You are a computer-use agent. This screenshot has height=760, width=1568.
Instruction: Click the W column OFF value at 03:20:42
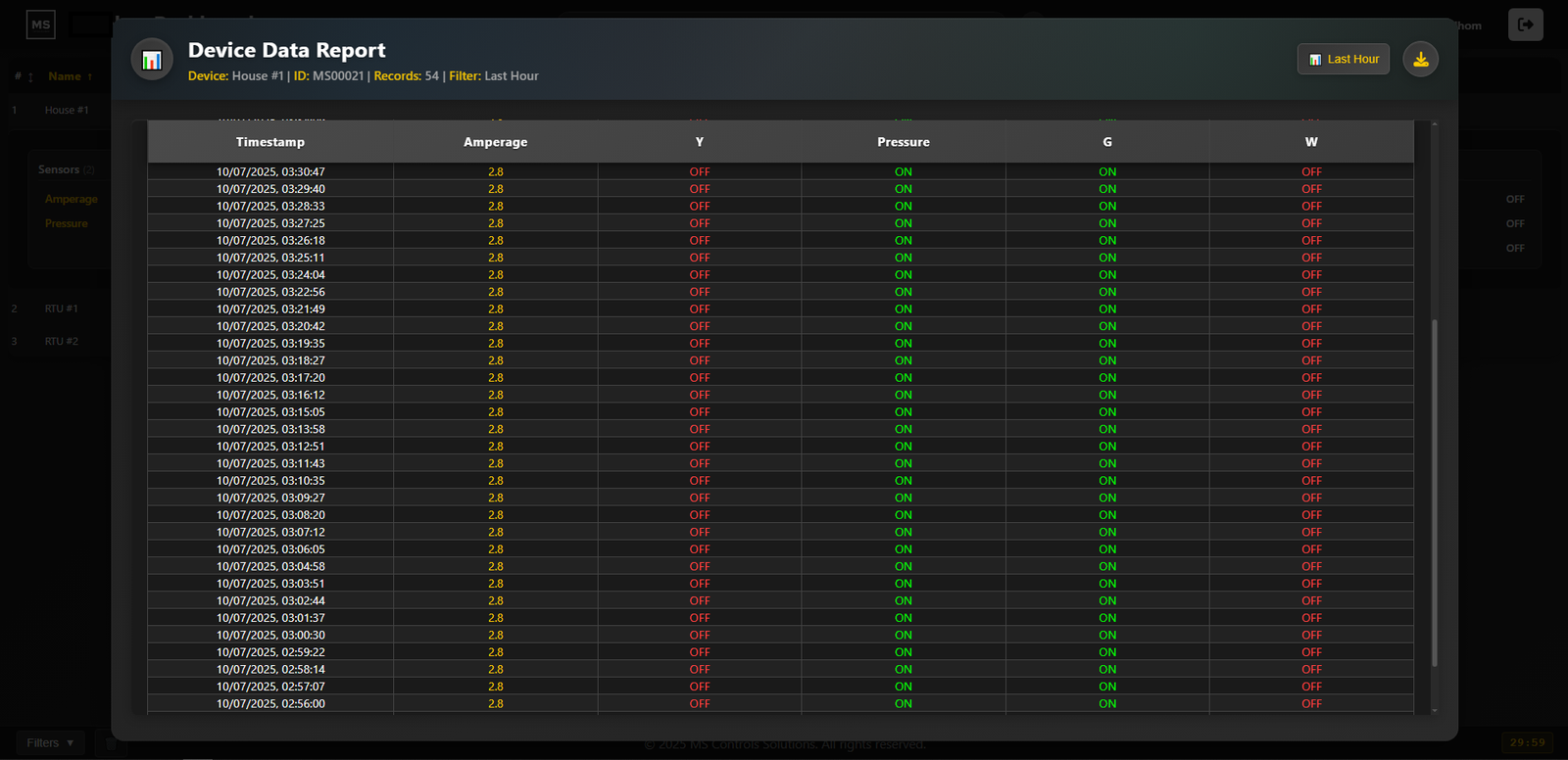point(1311,326)
